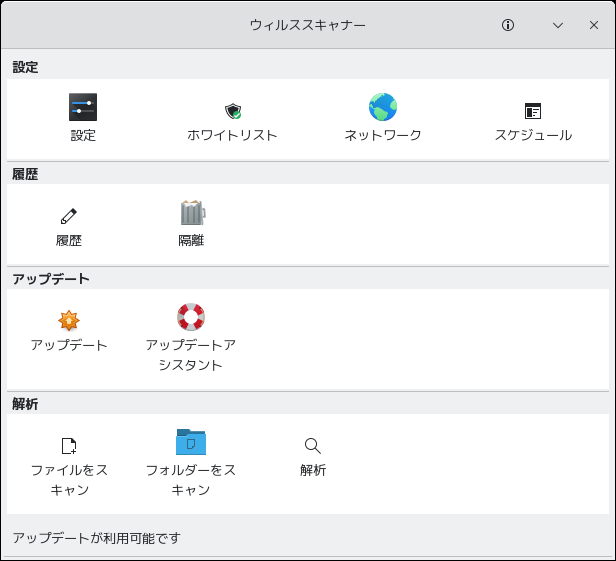Click the フォルダーをスキャン folder icon

tap(191, 442)
